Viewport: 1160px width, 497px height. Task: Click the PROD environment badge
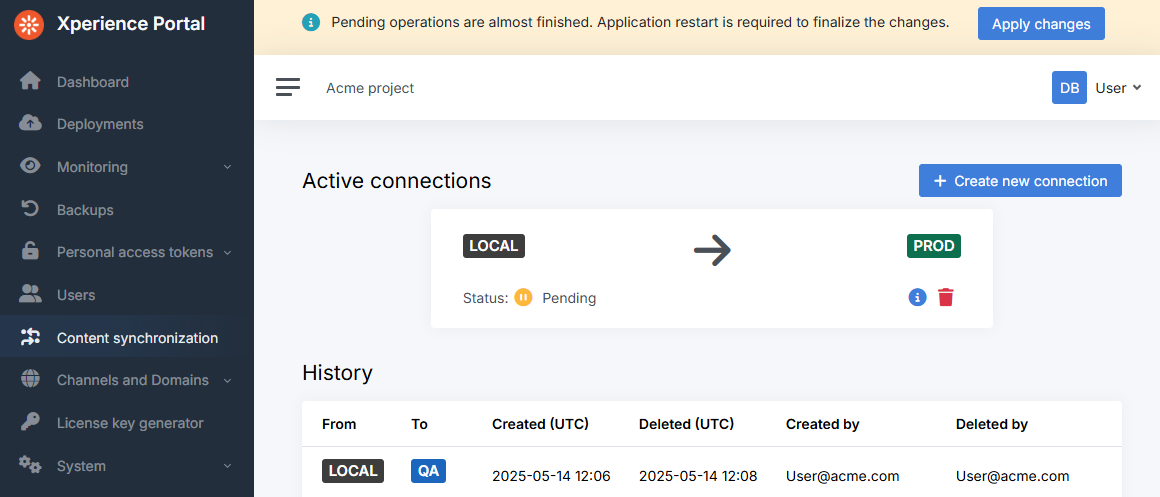(x=933, y=246)
